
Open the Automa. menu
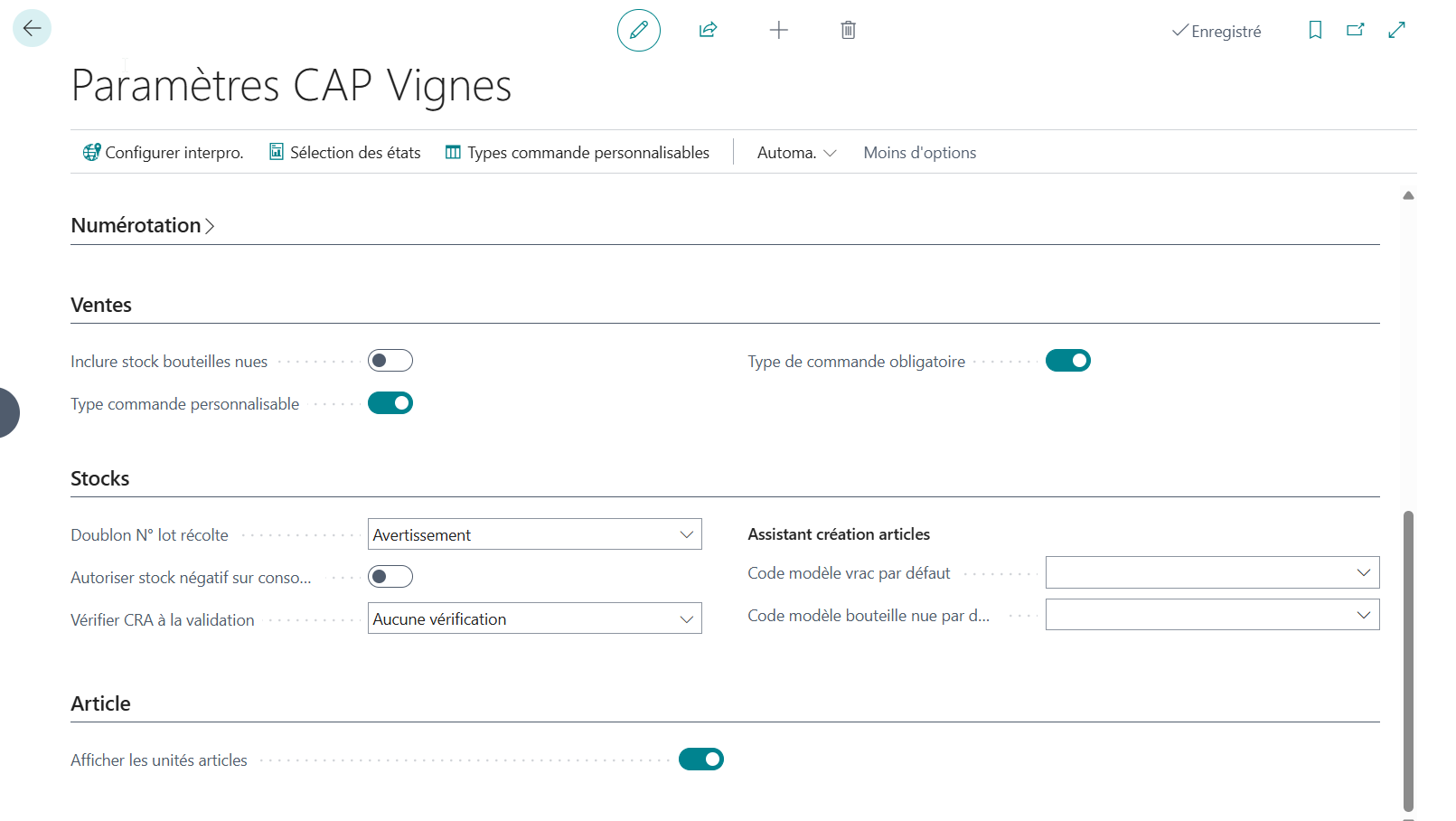pos(796,153)
